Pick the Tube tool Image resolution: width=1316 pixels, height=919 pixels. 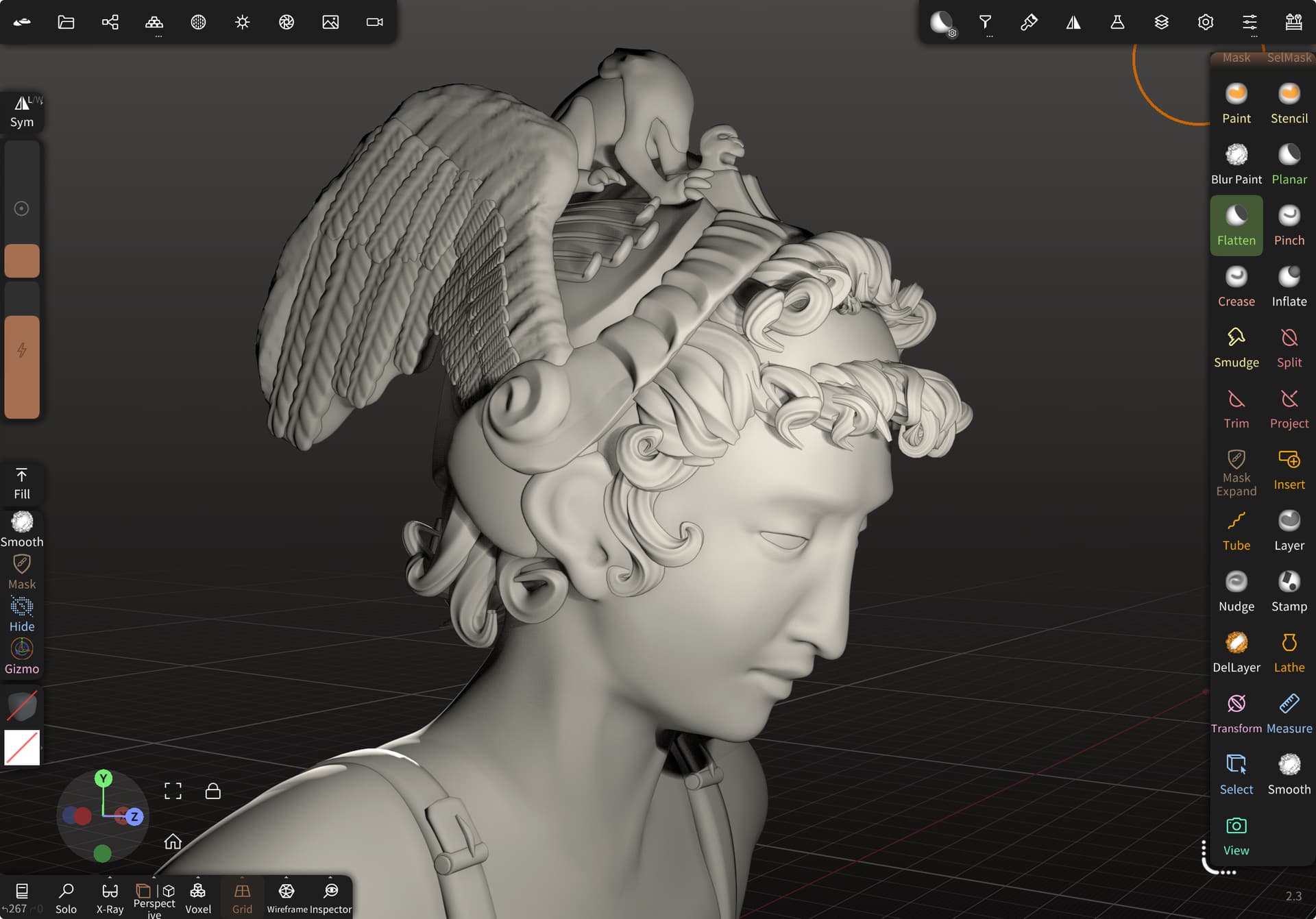[1236, 530]
